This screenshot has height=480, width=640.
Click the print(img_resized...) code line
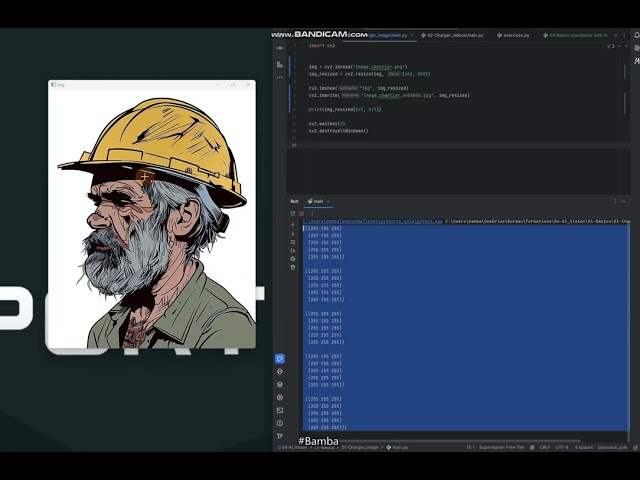point(345,109)
